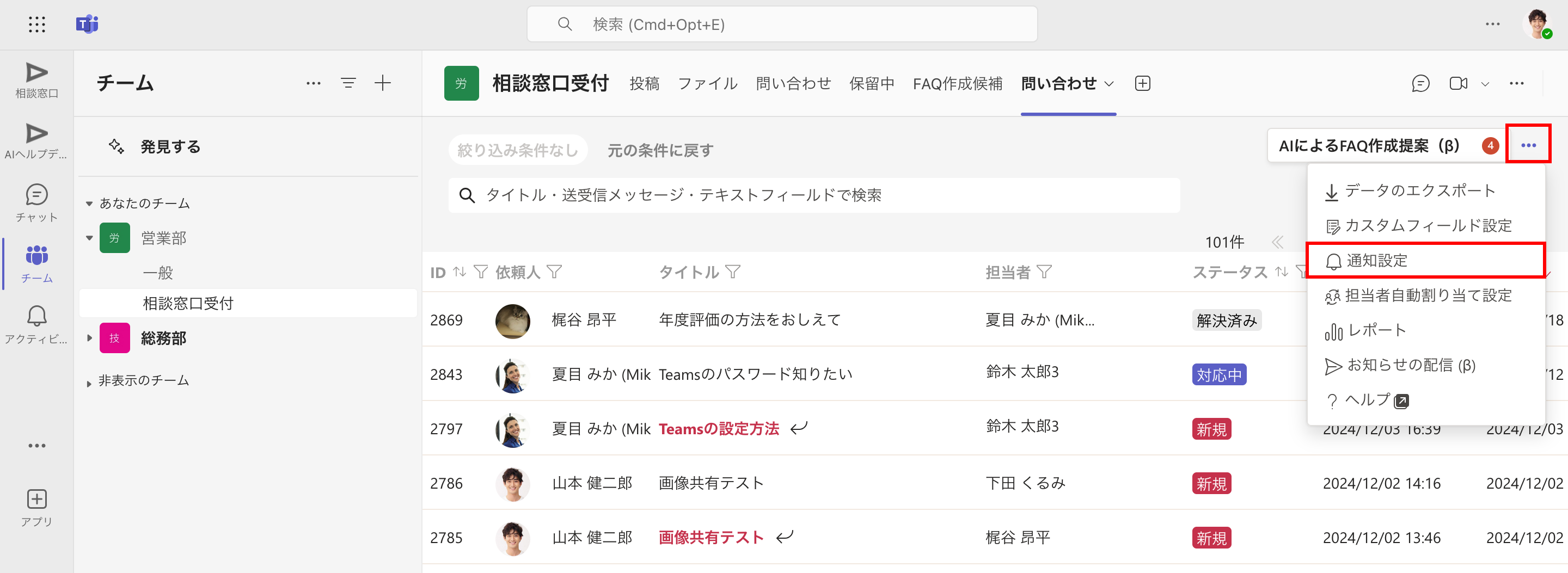Click the three-dot menu beside AI FAQ提案
The width and height of the screenshot is (1568, 573).
(1528, 145)
